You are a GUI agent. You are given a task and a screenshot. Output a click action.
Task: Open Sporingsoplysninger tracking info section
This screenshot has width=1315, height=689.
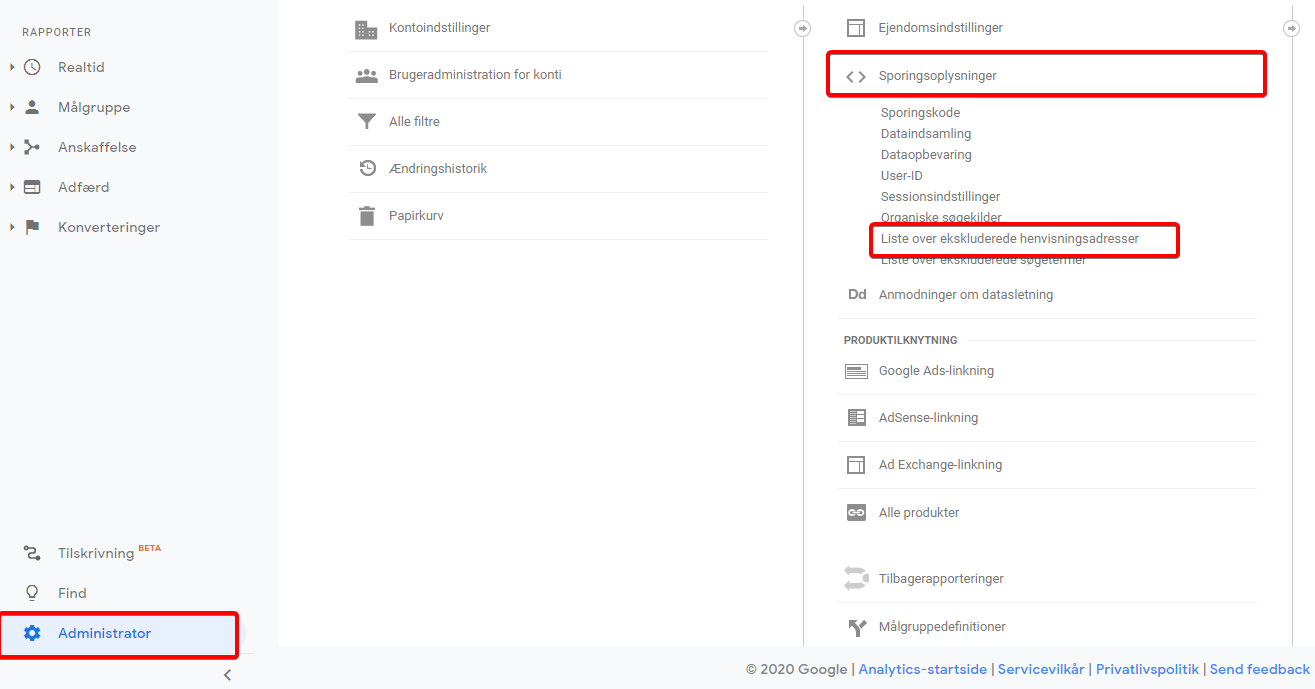click(x=937, y=76)
